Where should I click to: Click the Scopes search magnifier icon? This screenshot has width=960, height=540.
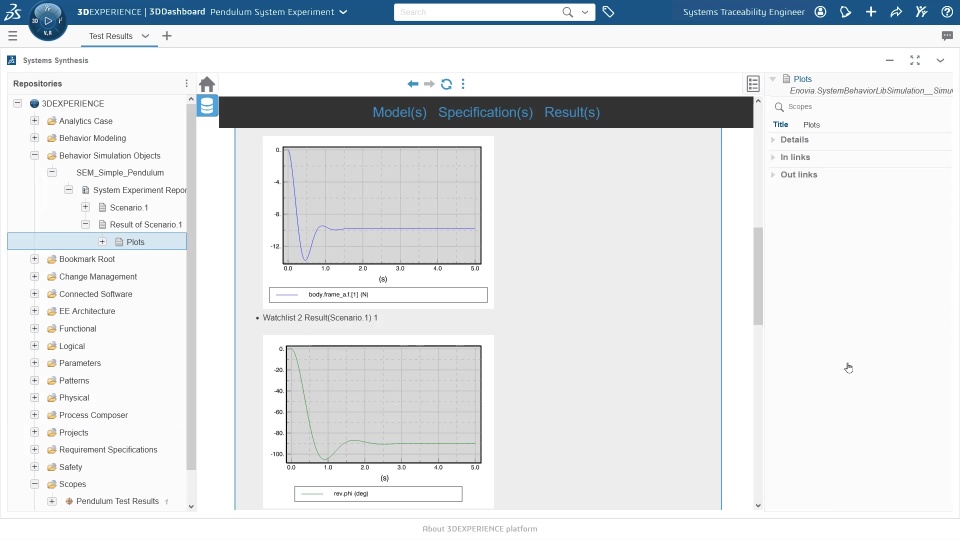point(779,107)
